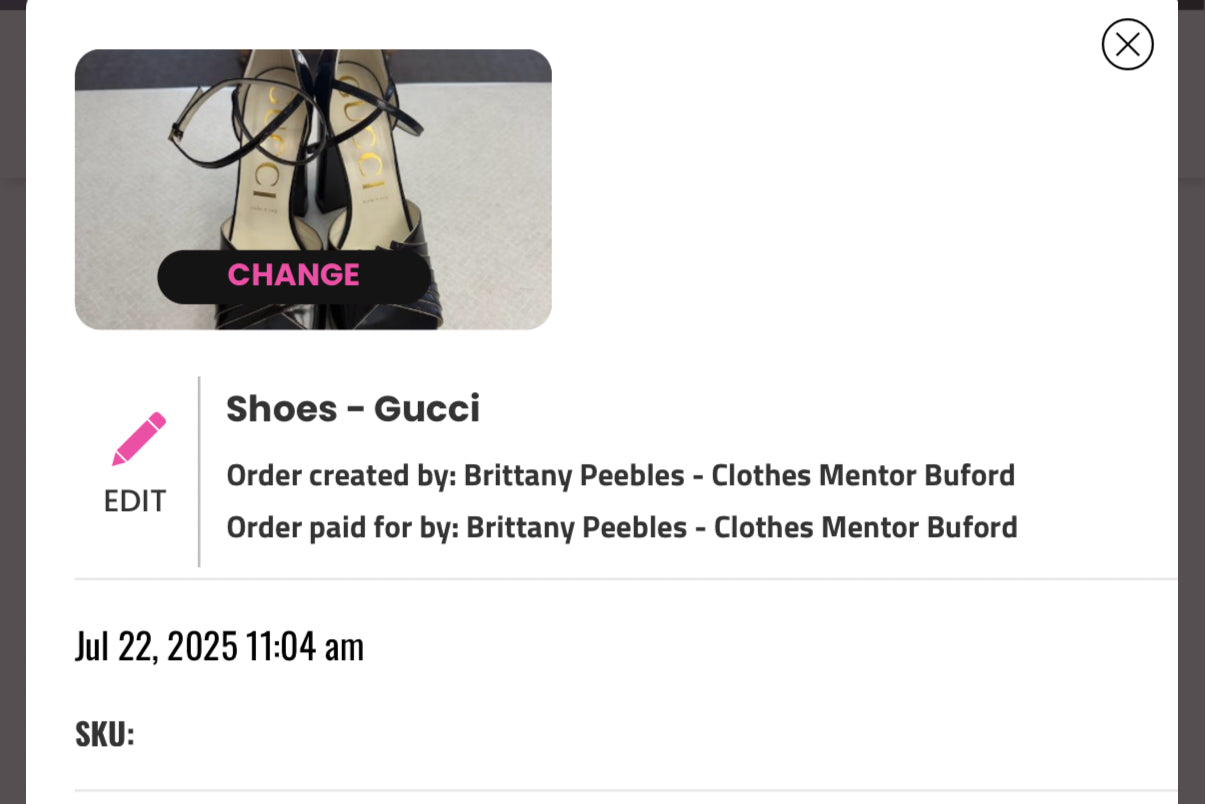Viewport: 1206px width, 804px height.
Task: Open the Gucci shoes product photo
Action: click(313, 150)
